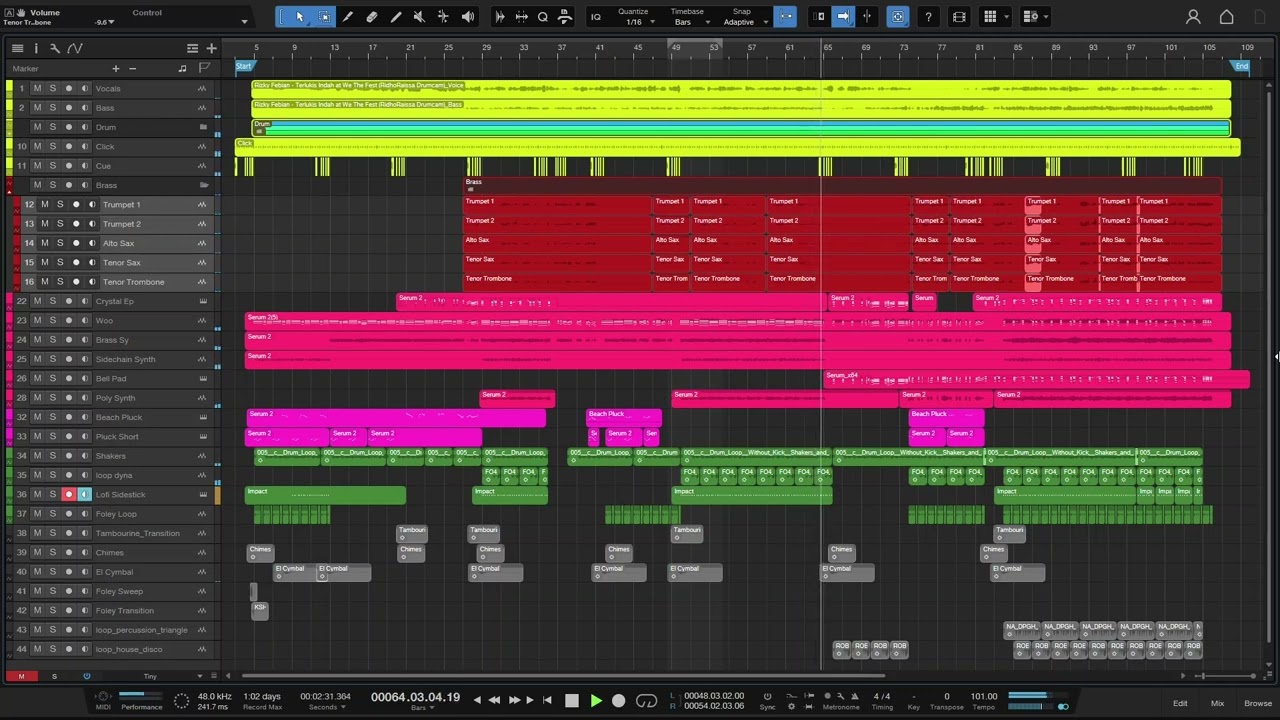Add a new track with plus button
This screenshot has height=720, width=1280.
(x=211, y=48)
